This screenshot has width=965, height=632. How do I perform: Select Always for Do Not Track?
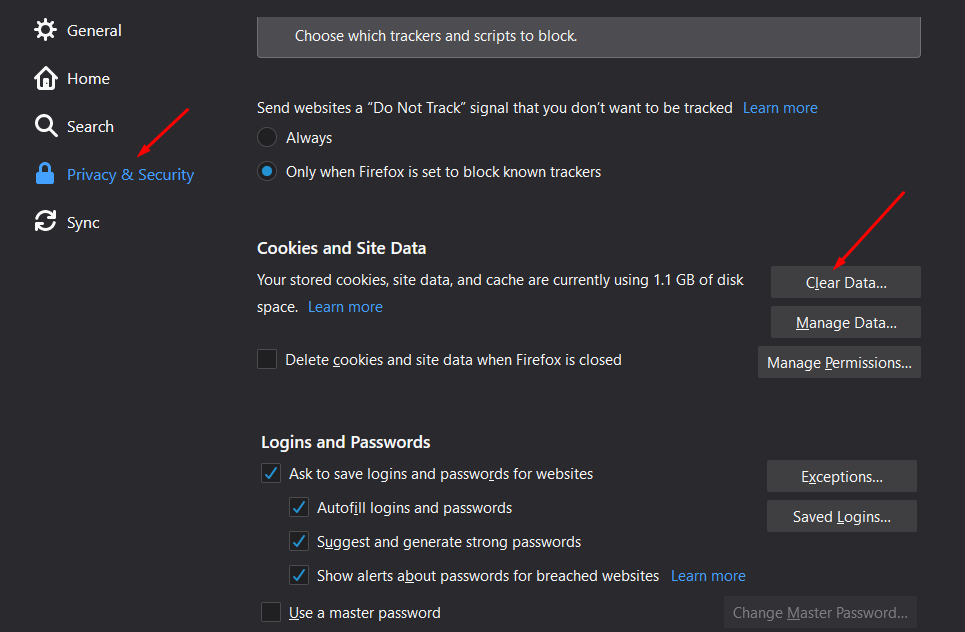(266, 137)
